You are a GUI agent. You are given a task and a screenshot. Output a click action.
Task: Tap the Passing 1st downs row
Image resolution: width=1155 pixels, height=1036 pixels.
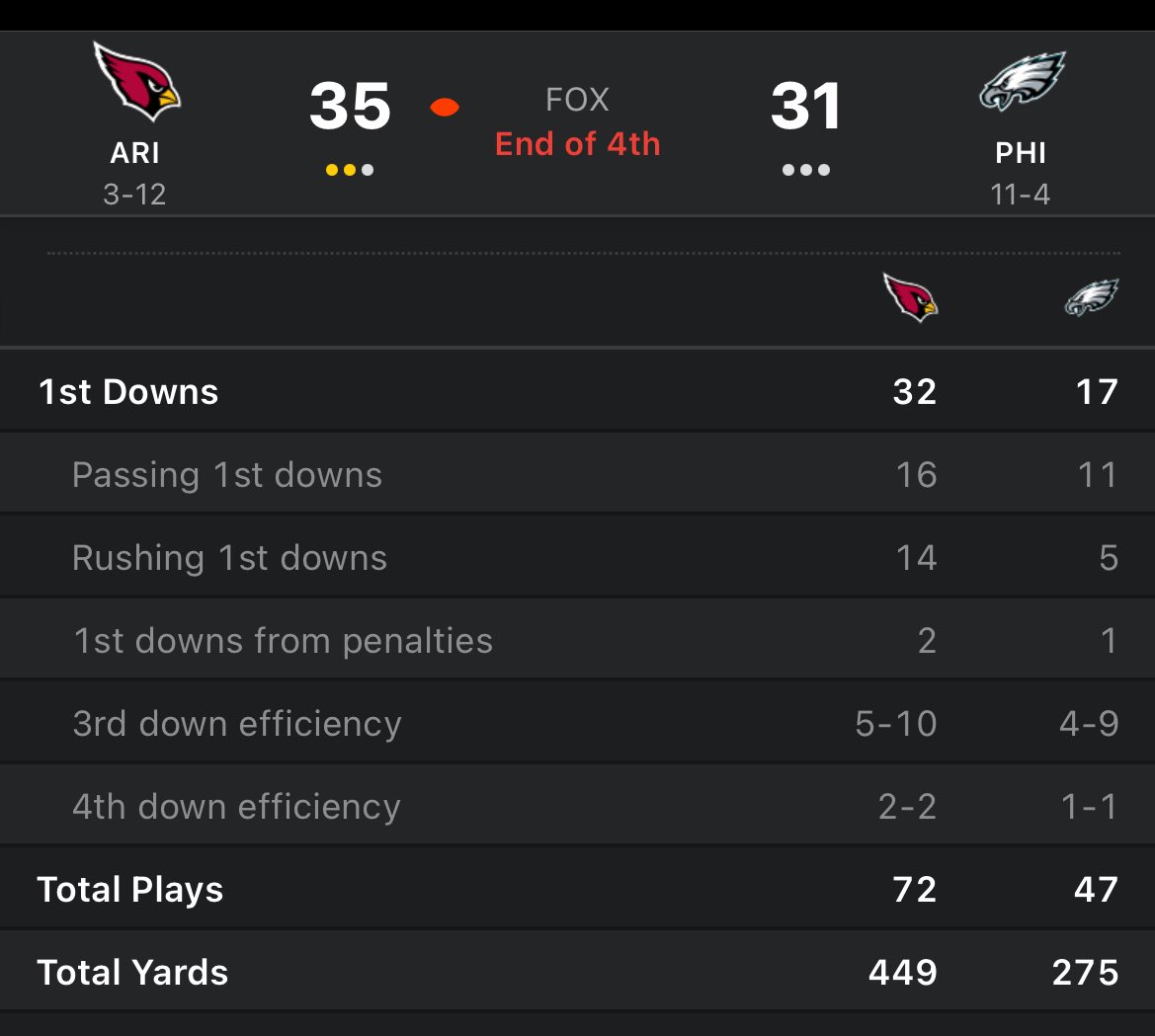click(577, 474)
